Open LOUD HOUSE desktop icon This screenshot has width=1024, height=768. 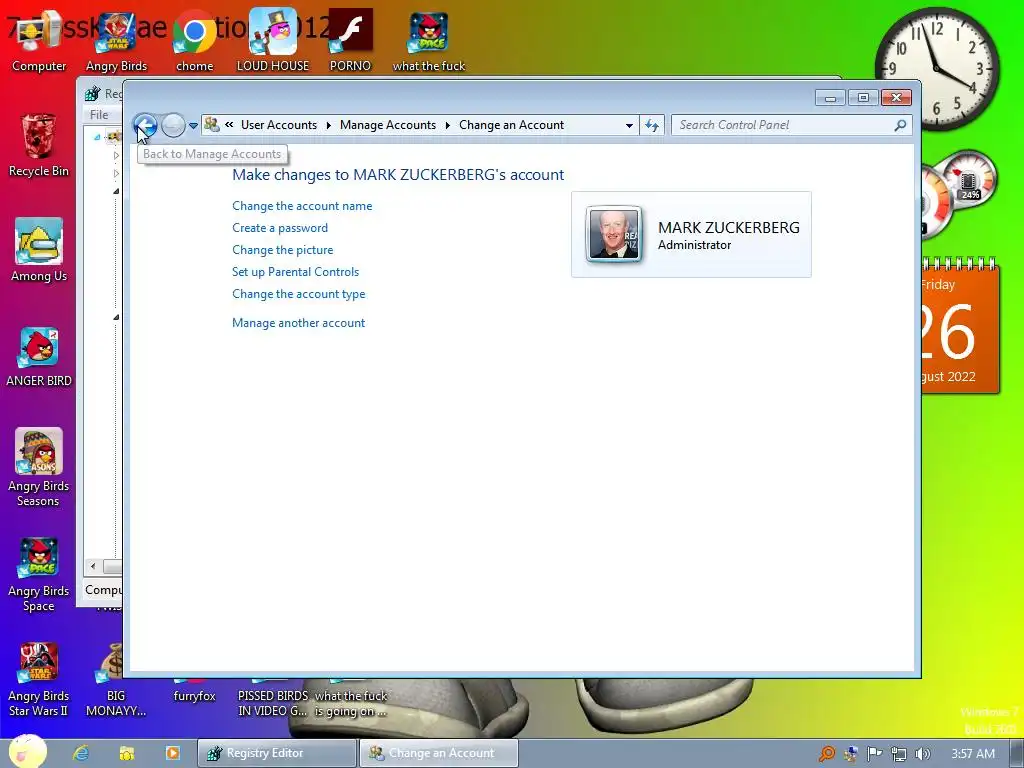[273, 40]
